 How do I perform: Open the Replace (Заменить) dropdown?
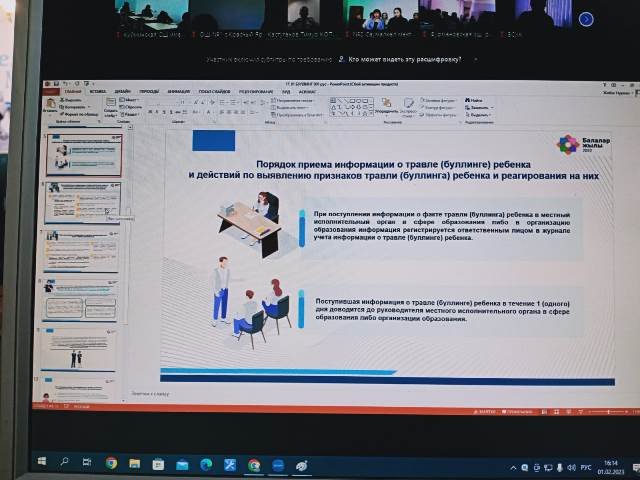pyautogui.click(x=479, y=108)
